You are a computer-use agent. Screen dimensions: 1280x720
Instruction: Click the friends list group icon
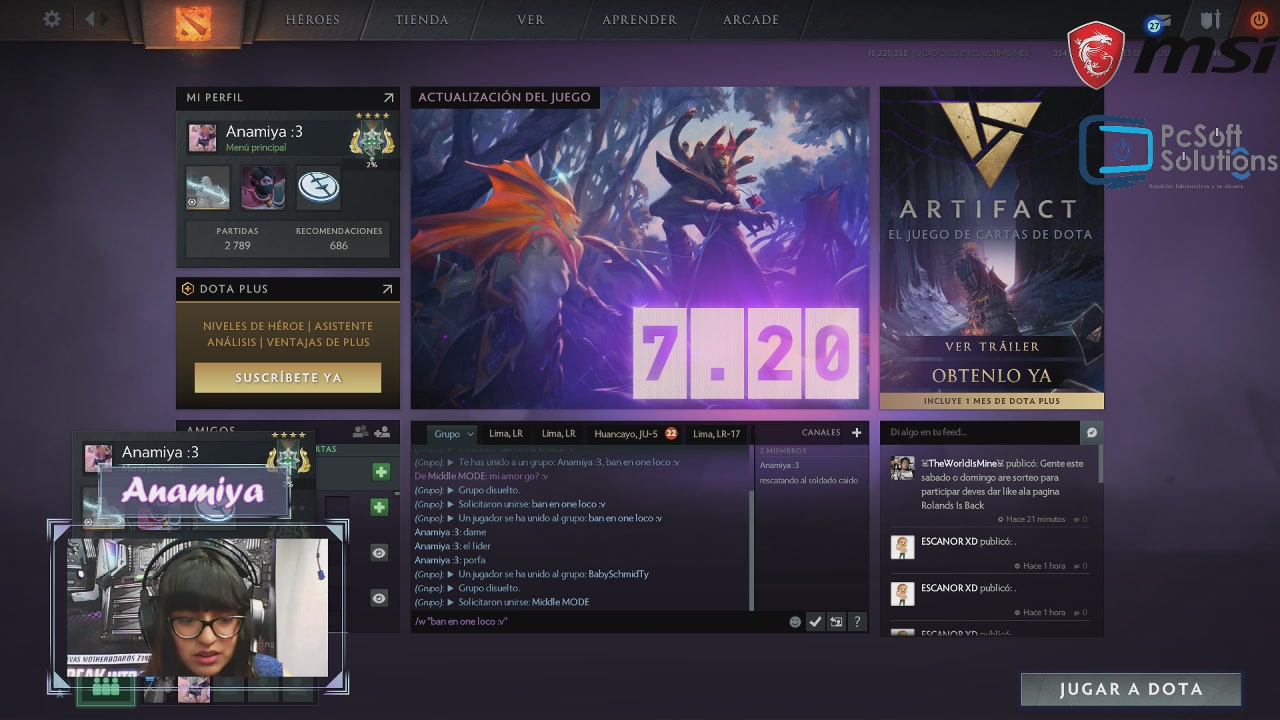coord(361,432)
